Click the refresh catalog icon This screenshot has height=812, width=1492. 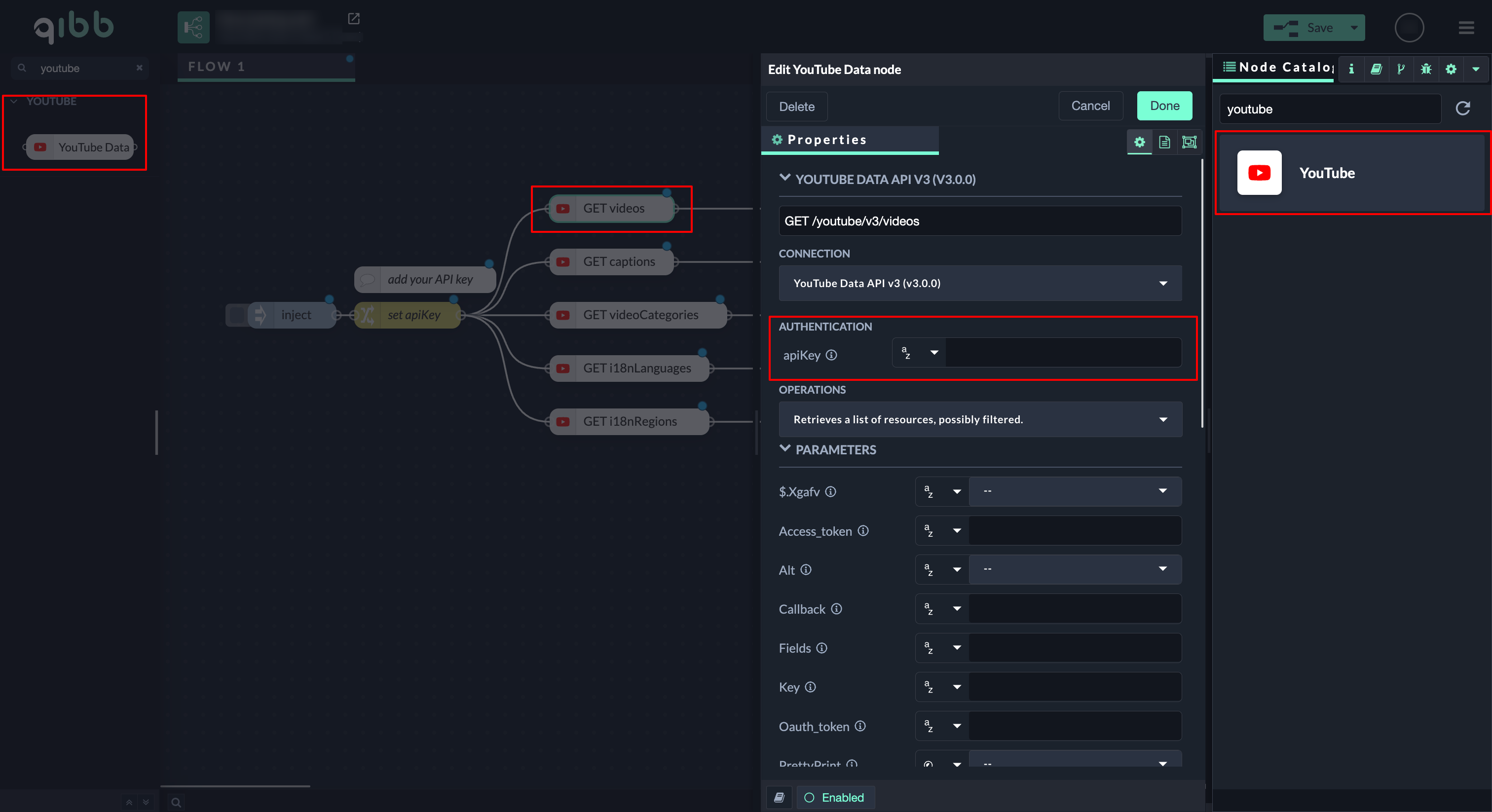coord(1462,109)
